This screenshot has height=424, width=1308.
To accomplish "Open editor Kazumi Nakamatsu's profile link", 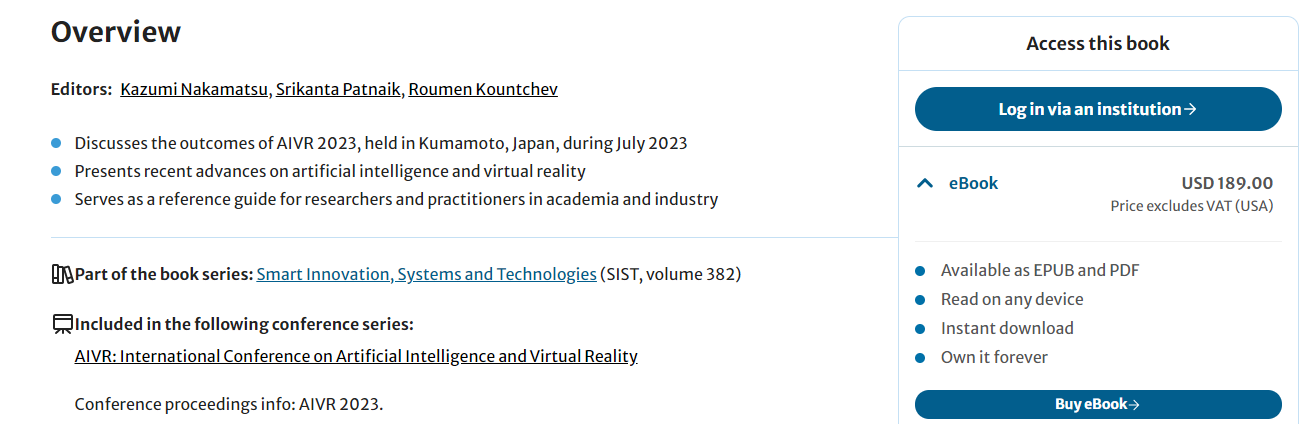I will click(x=195, y=89).
